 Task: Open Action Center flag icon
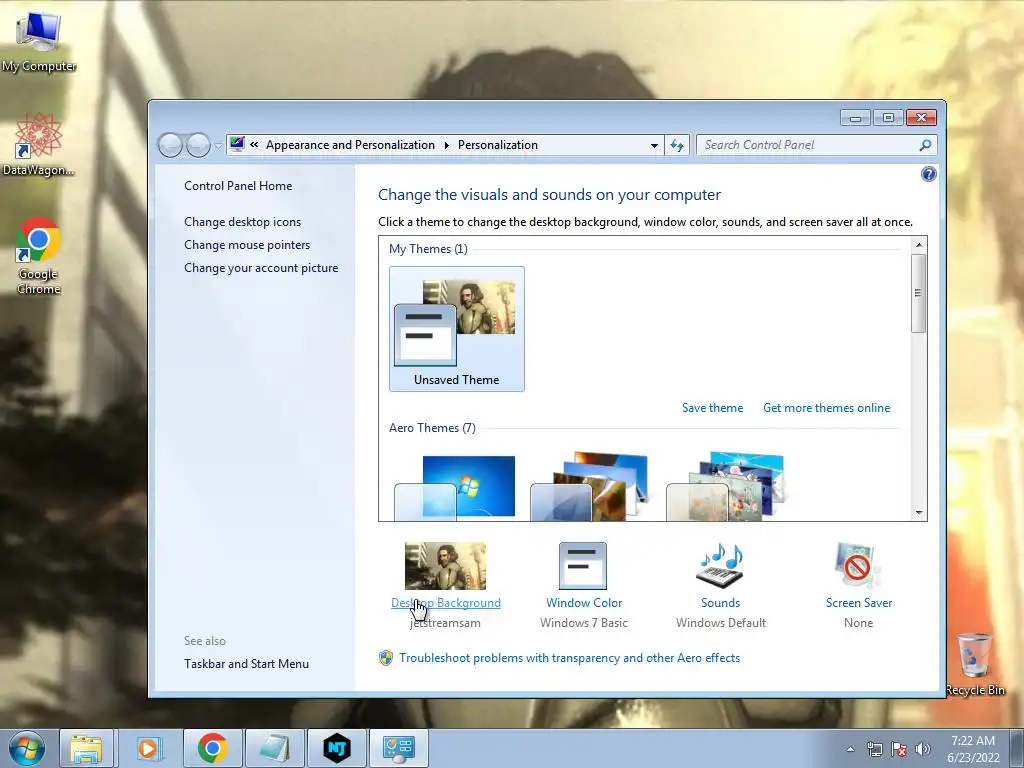coord(899,749)
